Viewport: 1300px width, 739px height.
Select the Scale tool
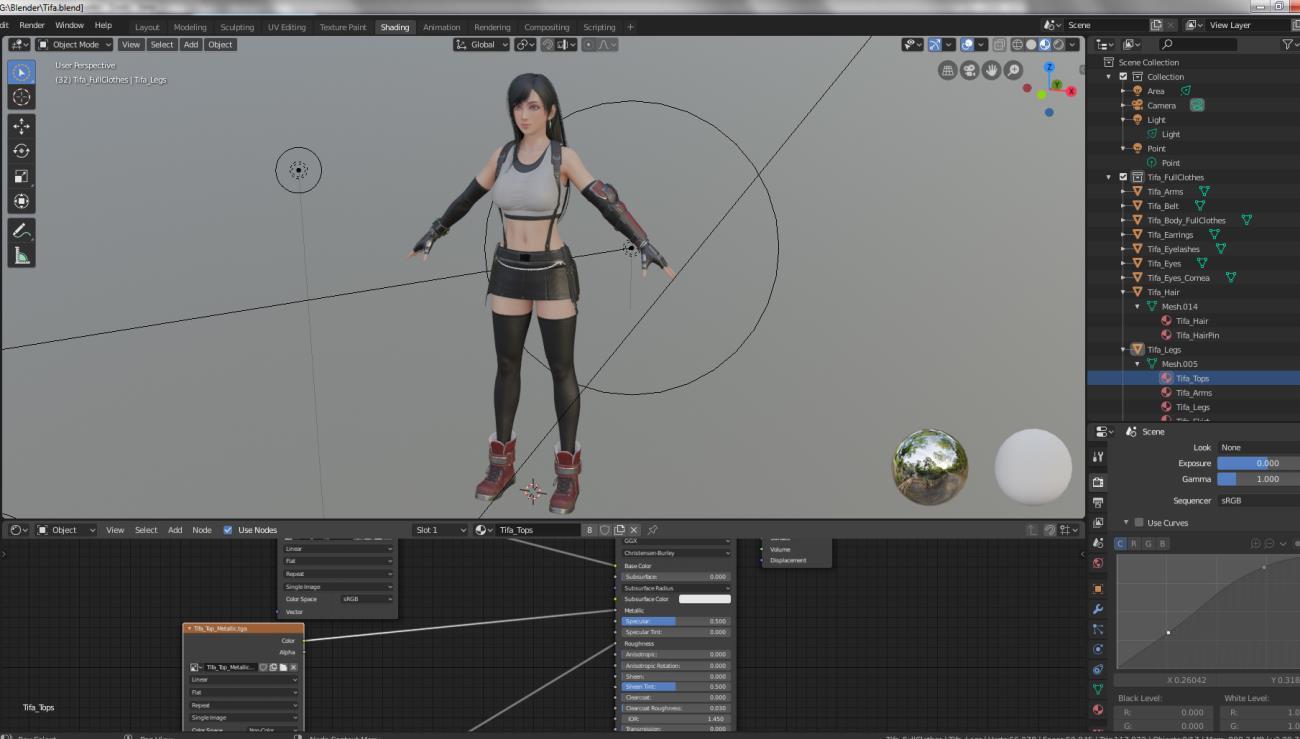[x=22, y=176]
